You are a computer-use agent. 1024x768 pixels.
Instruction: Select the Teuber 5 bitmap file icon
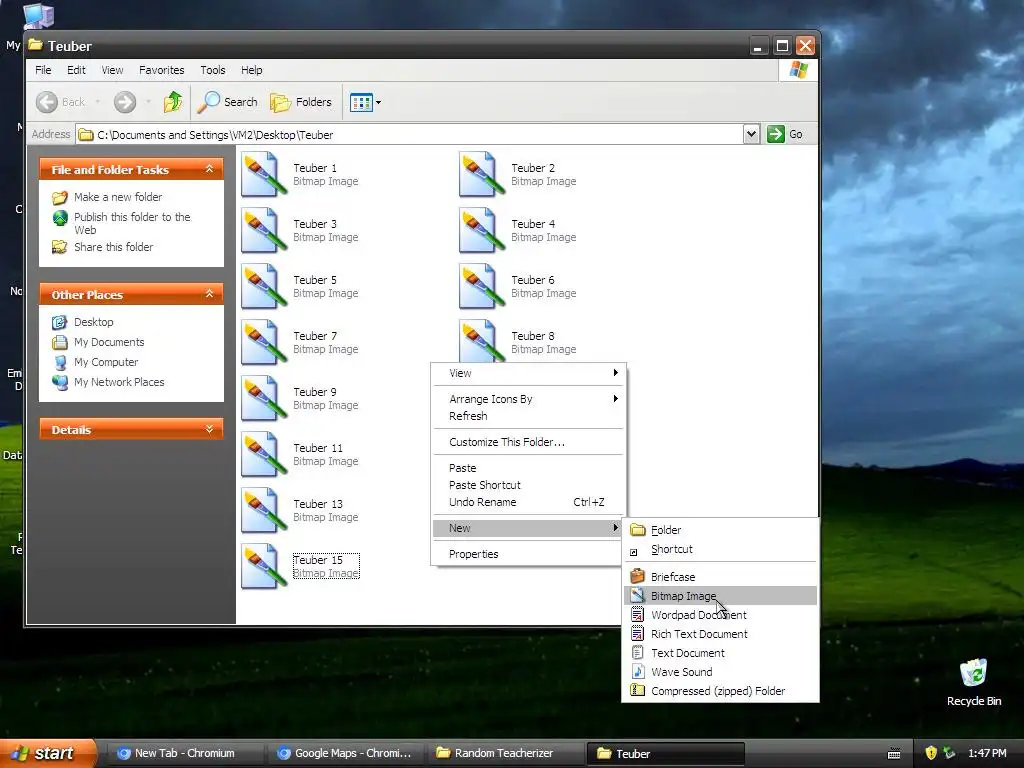tap(264, 287)
